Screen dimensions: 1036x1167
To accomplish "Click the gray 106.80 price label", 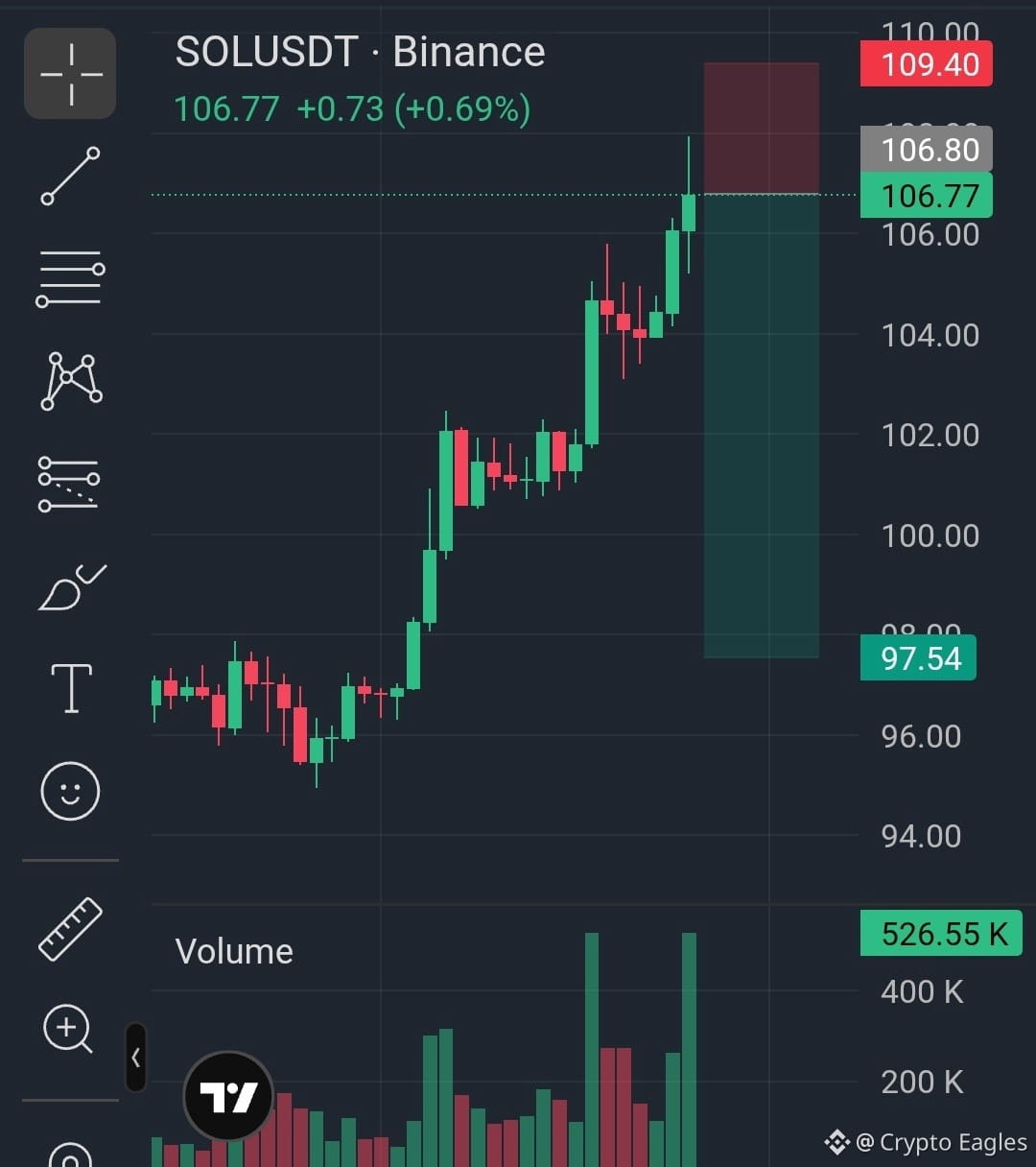I will (927, 149).
